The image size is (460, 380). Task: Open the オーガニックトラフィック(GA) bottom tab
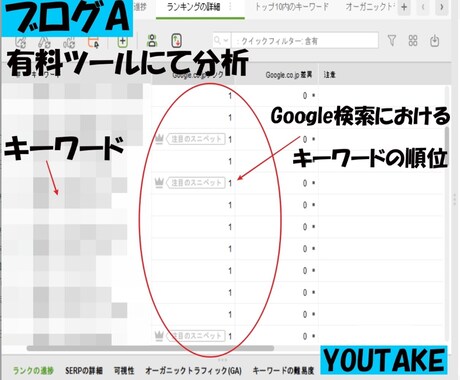tap(194, 370)
